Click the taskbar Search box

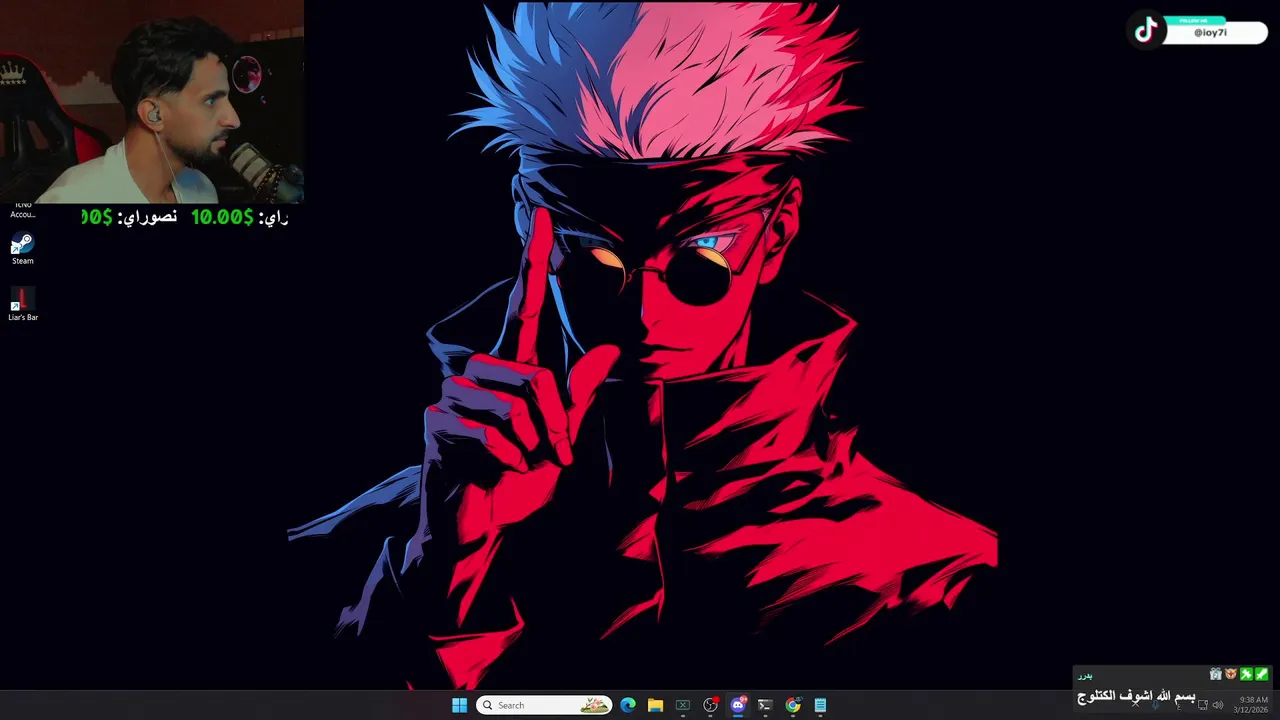[544, 705]
